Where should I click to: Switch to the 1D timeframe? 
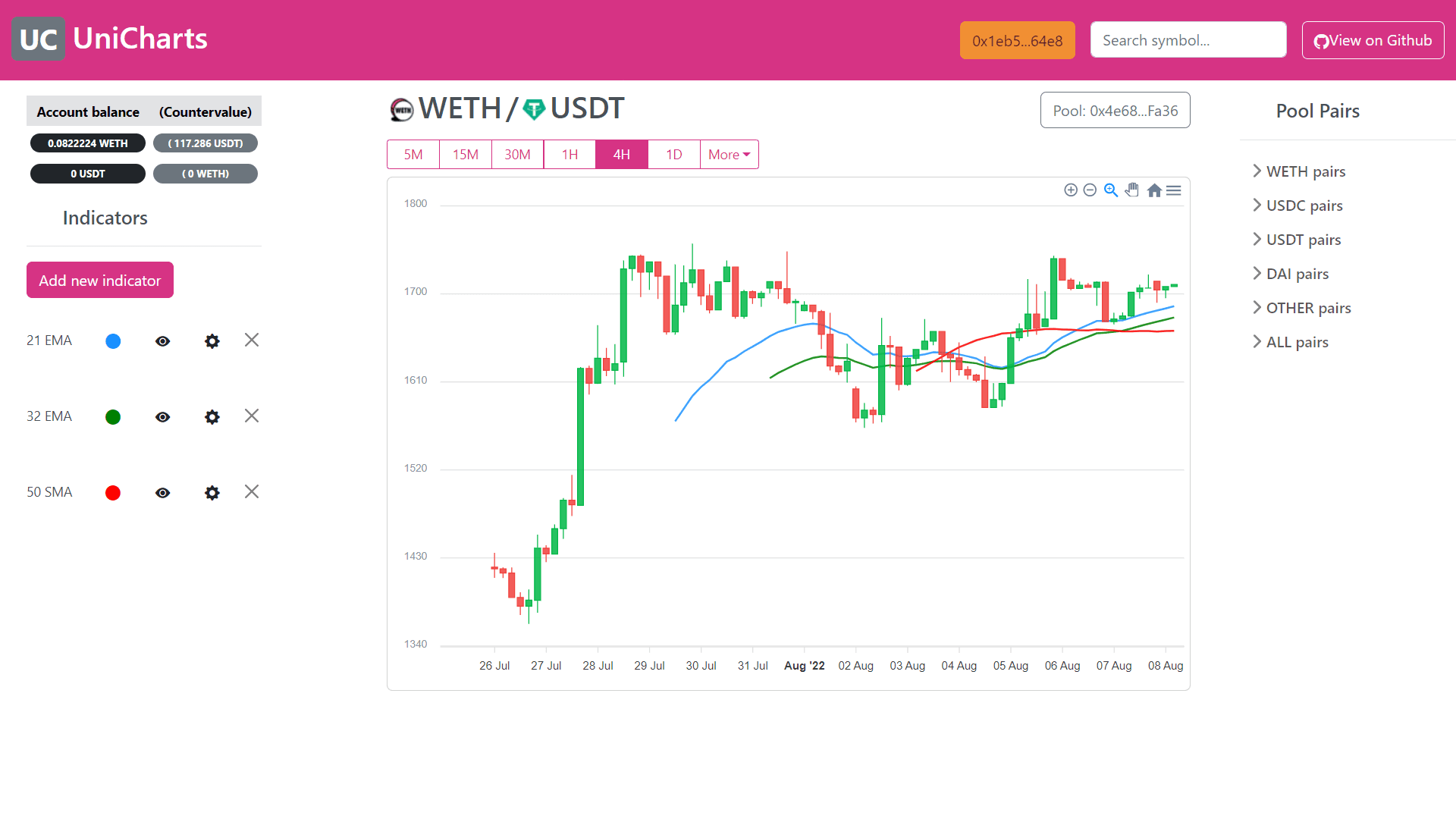click(x=673, y=155)
